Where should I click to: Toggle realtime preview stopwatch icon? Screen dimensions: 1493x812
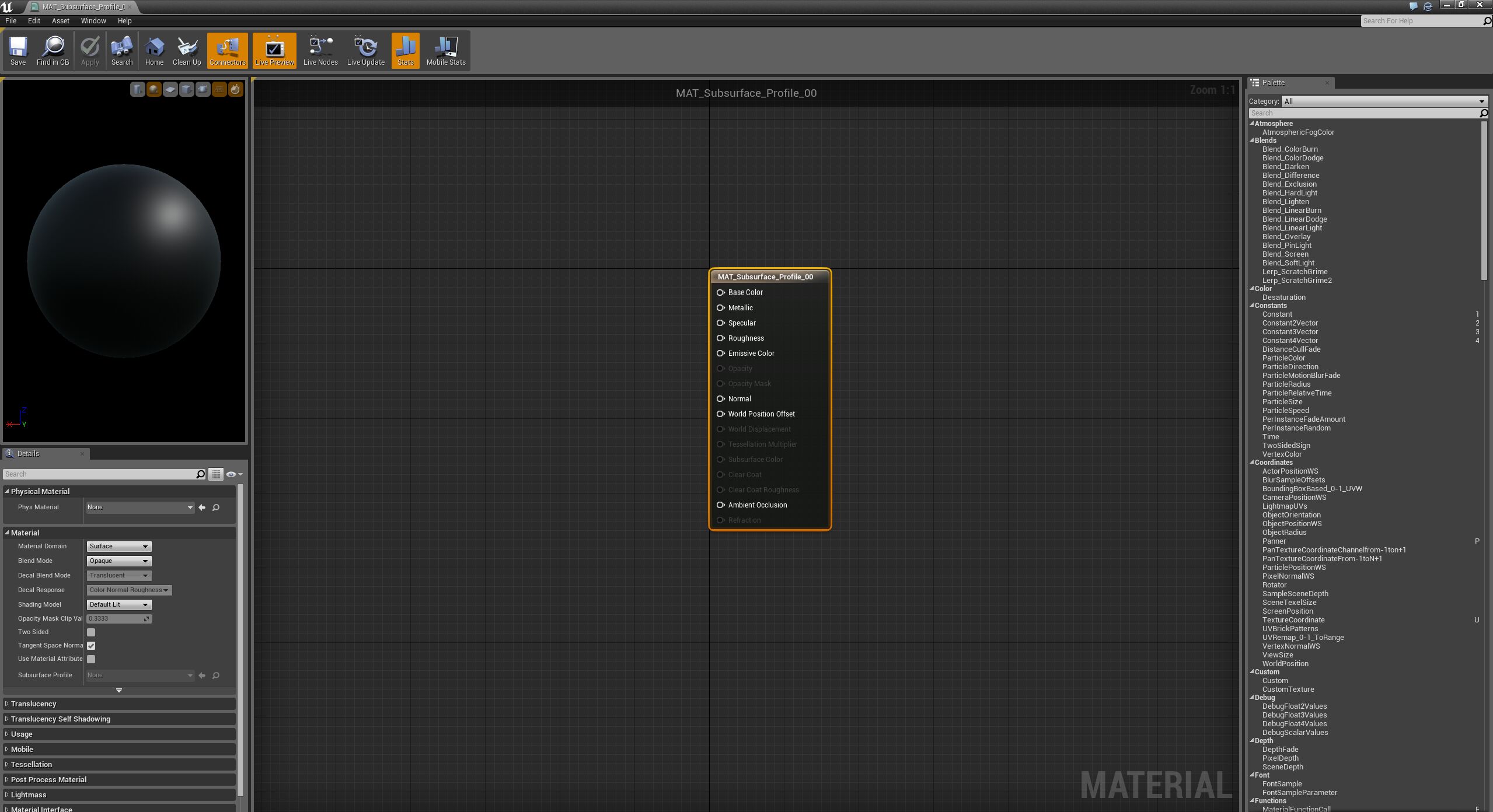click(235, 89)
